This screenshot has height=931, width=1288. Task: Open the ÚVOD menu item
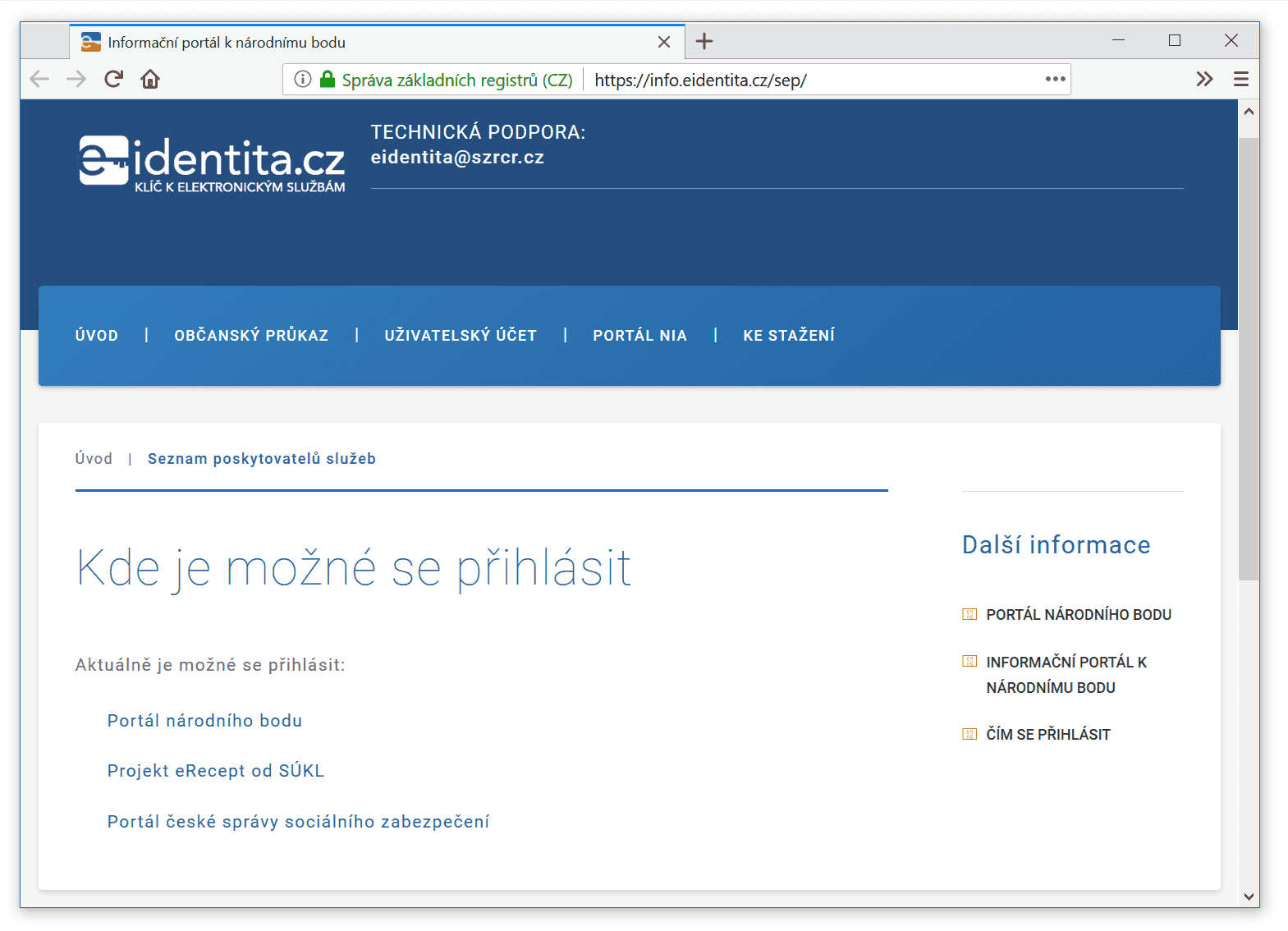97,336
